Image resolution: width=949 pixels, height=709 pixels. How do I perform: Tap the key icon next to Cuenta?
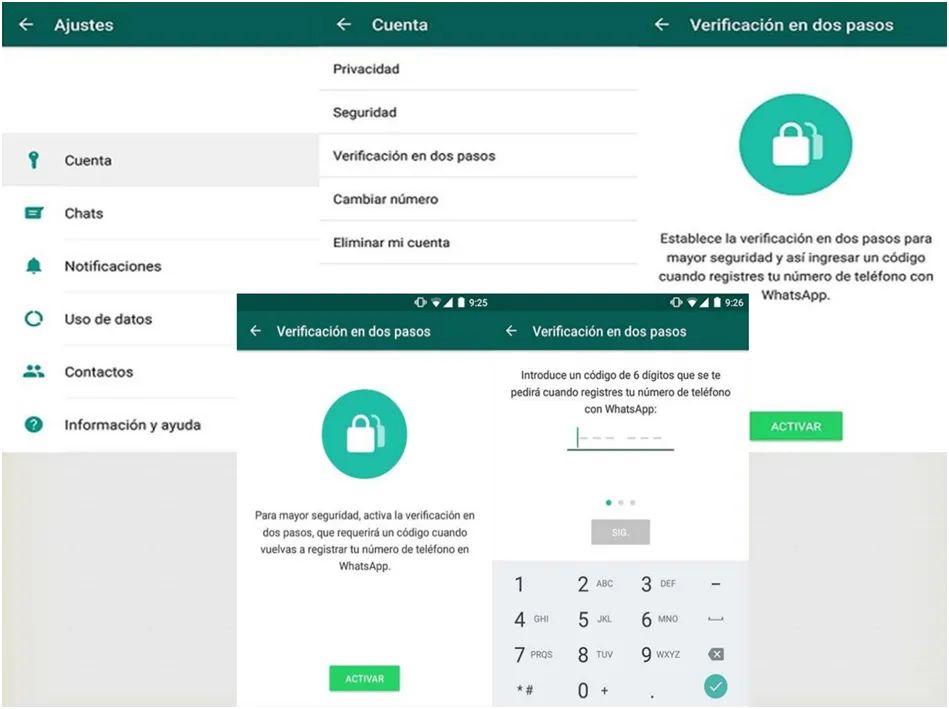coord(34,160)
